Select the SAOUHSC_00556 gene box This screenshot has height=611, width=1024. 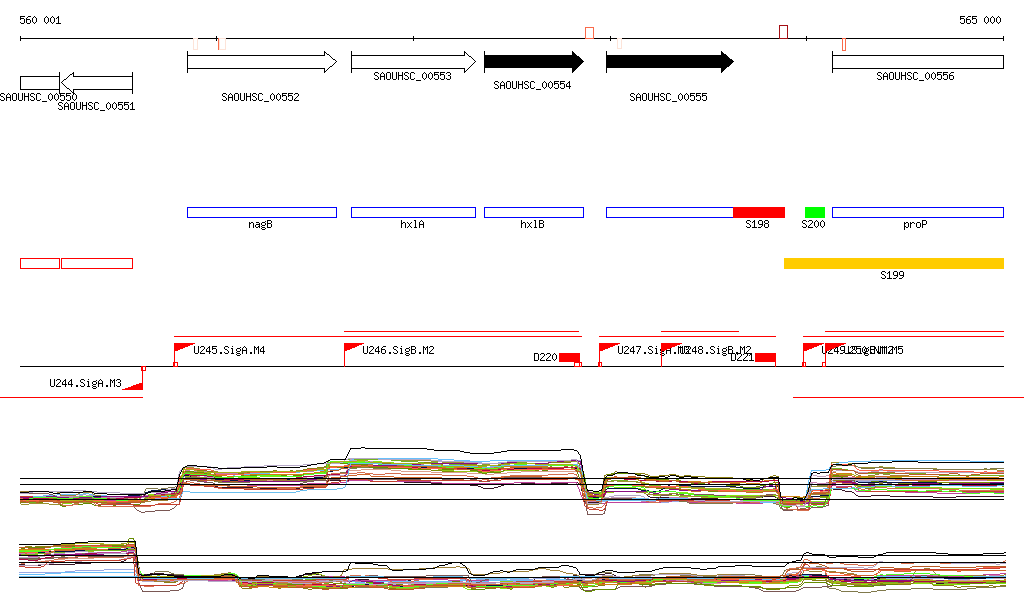pos(918,62)
